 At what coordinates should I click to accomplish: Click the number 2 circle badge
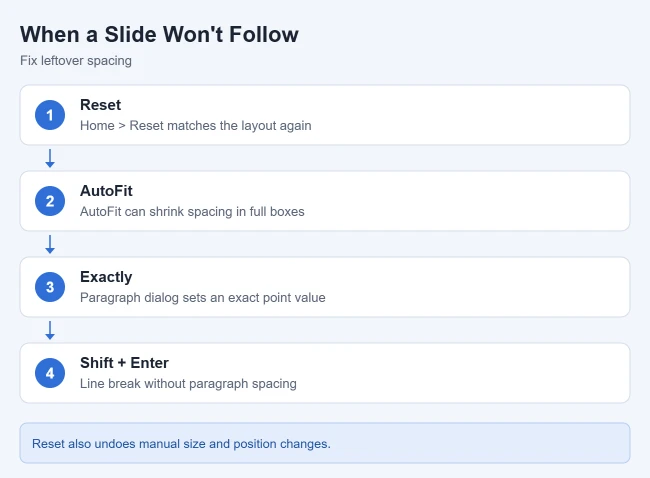click(x=50, y=201)
